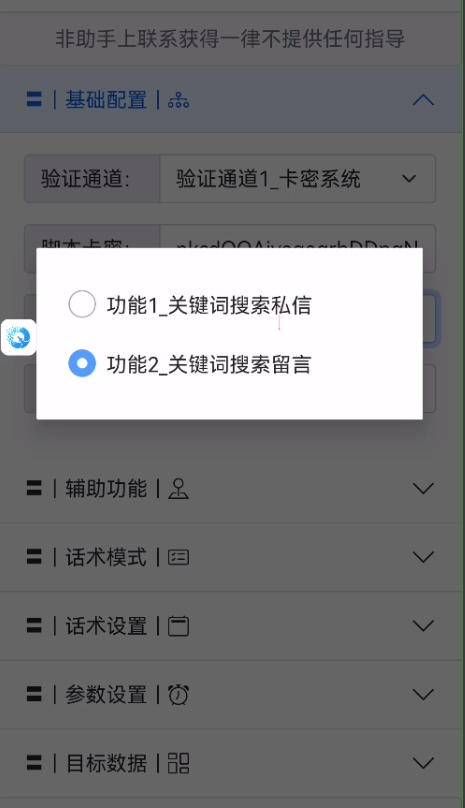Screen dimensions: 465x808
Task: Click the floating blue assistant icon
Action: click(19, 338)
